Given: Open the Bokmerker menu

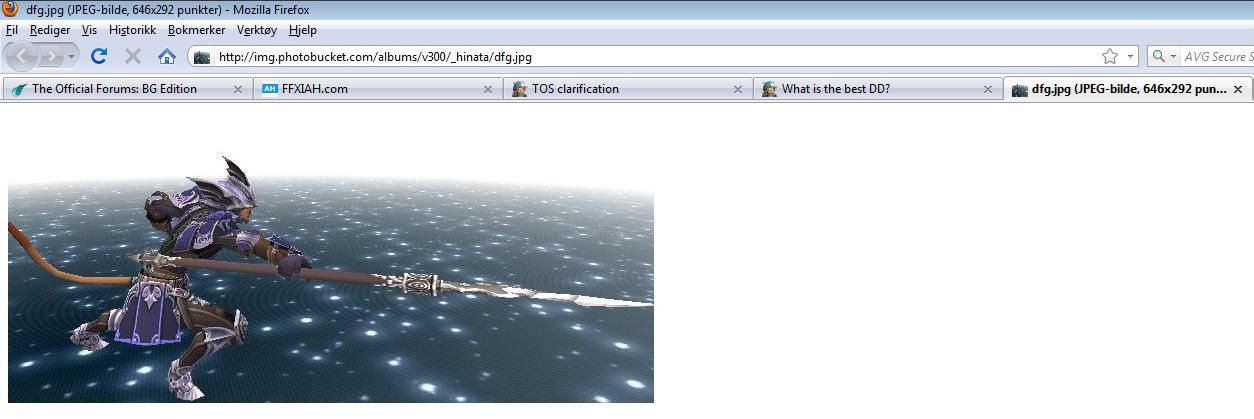Looking at the screenshot, I should (x=196, y=30).
